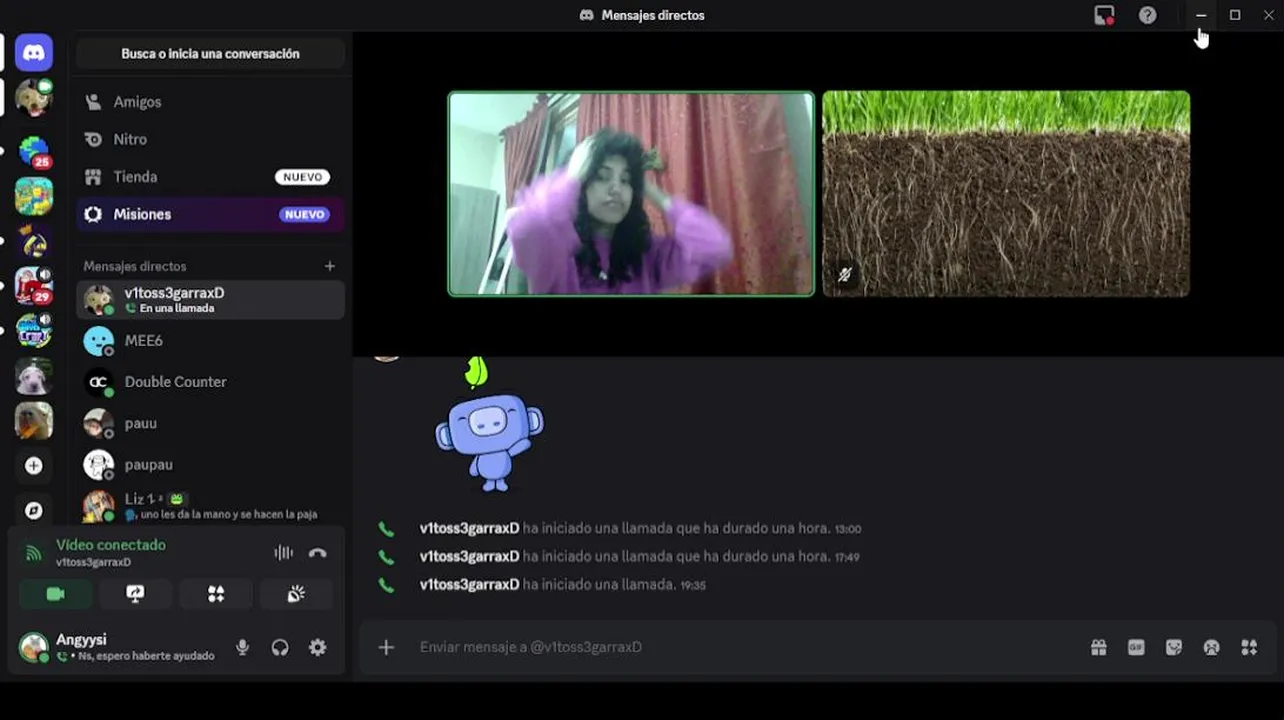1284x720 pixels.
Task: Toggle noise suppression waveform icon
Action: (x=284, y=553)
